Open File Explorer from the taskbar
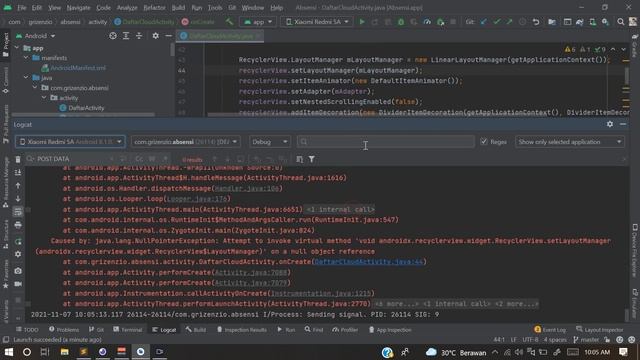The height and width of the screenshot is (360, 640). click(64, 351)
